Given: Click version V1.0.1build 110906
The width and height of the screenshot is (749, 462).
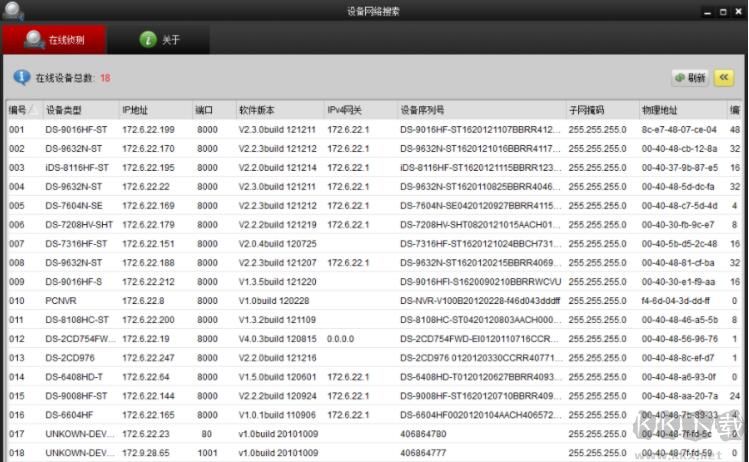Looking at the screenshot, I should point(278,415).
